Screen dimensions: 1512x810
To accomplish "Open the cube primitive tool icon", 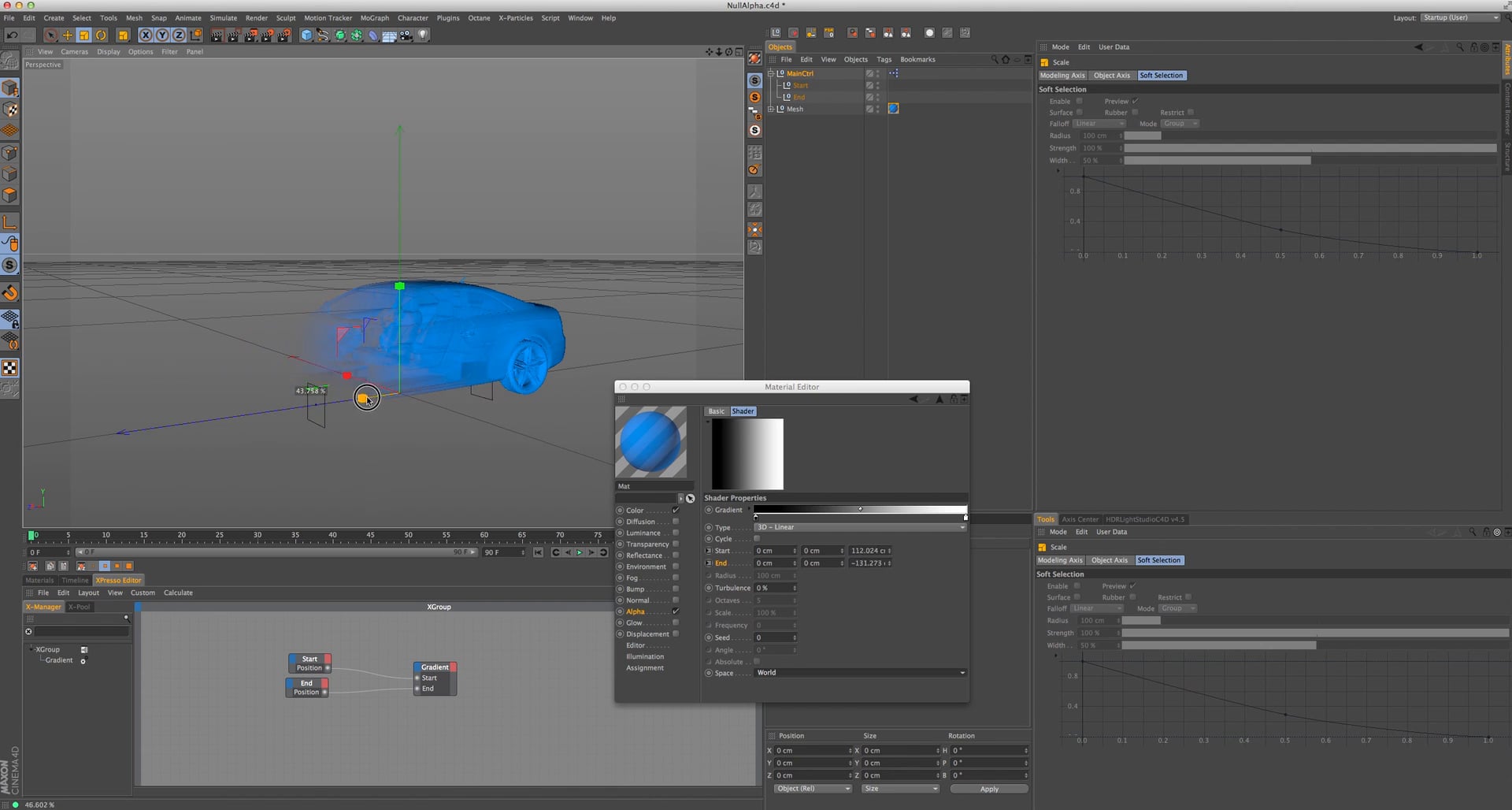I will click(x=306, y=35).
